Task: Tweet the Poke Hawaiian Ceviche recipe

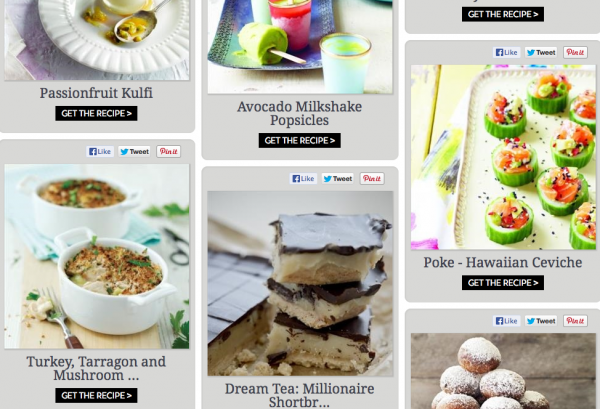Action: tap(541, 52)
